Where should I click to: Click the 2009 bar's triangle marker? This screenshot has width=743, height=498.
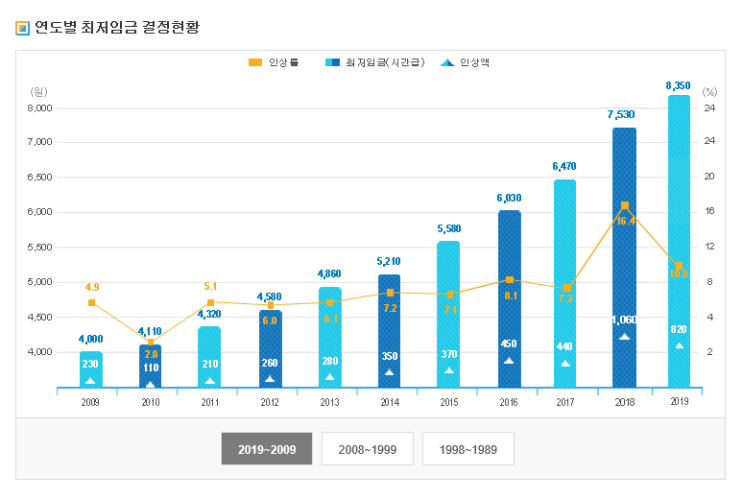[x=90, y=380]
